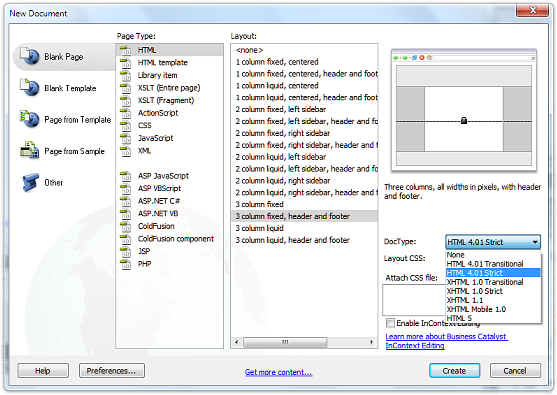Image resolution: width=557 pixels, height=395 pixels.
Task: Click the HTML page type file icon
Action: (125, 50)
